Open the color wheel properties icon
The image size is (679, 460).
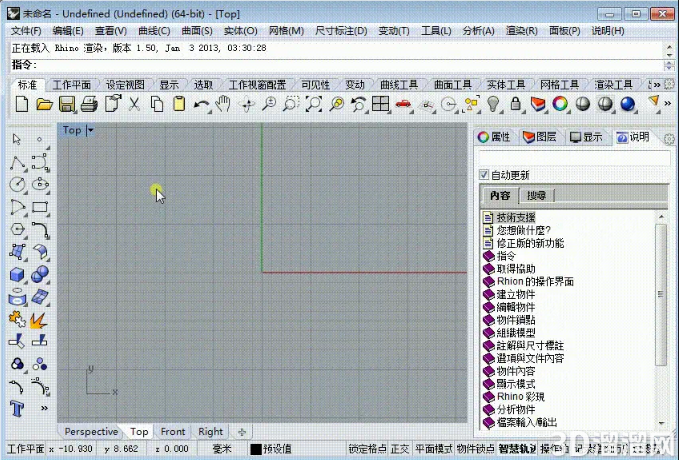[560, 104]
